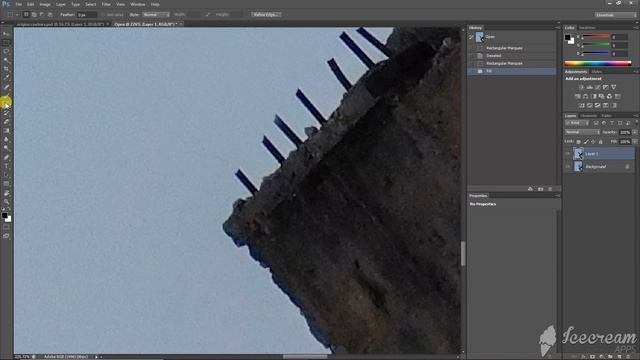
Task: Open the File menu
Action: point(18,4)
